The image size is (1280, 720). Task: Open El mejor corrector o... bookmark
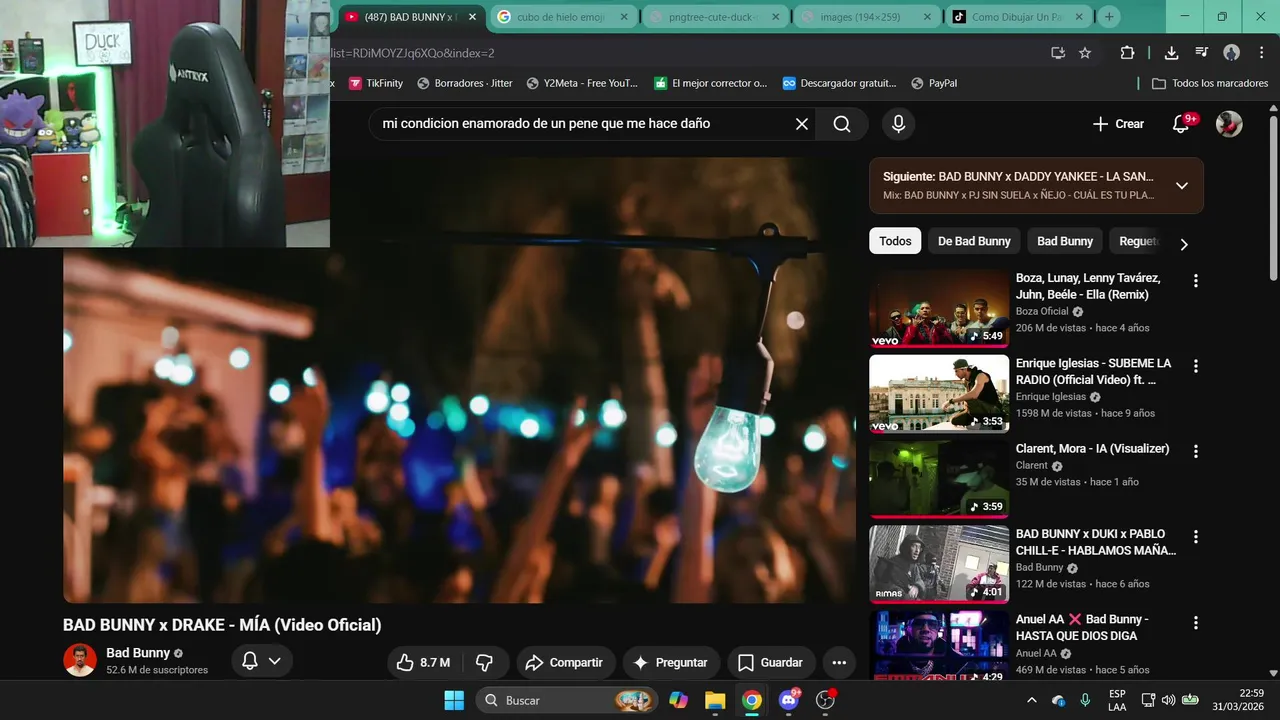[x=711, y=83]
